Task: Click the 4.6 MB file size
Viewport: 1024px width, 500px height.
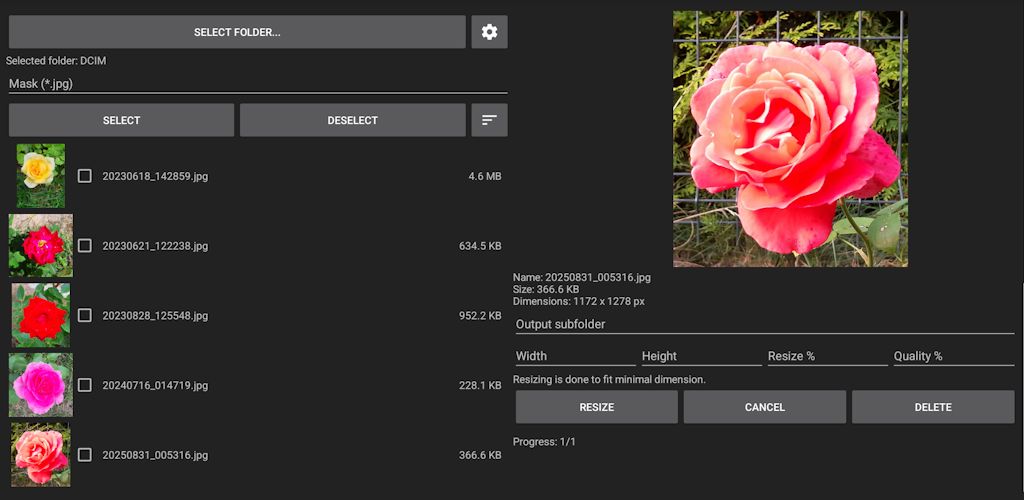Action: click(x=485, y=176)
